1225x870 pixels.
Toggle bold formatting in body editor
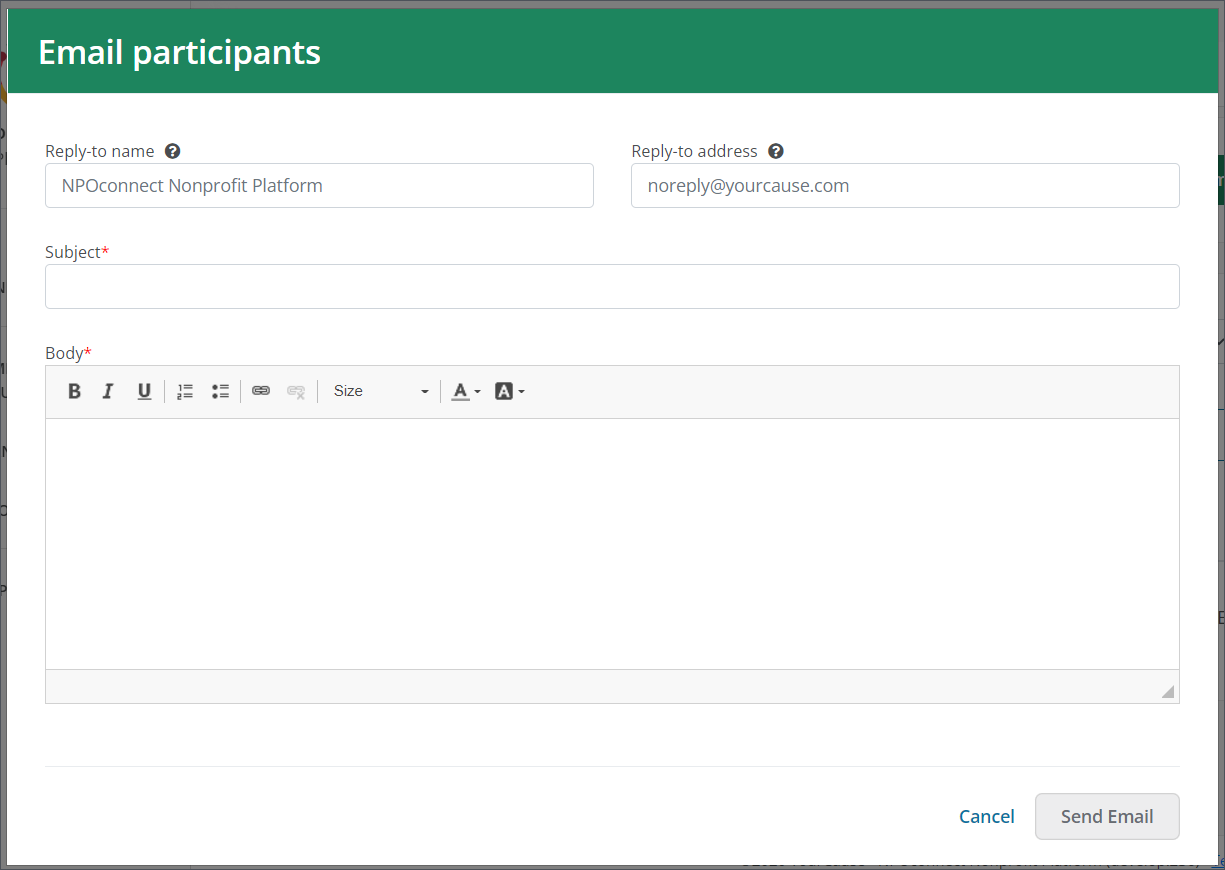click(x=74, y=391)
